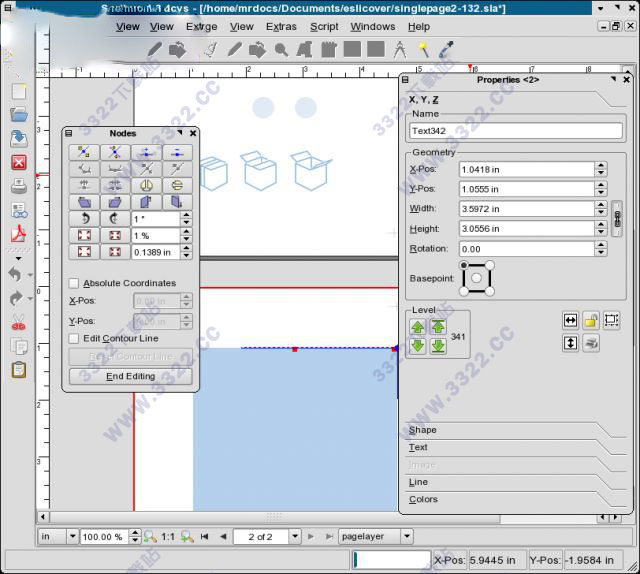Click the End Editing button
Screen dimensions: 640x574
(x=130, y=376)
